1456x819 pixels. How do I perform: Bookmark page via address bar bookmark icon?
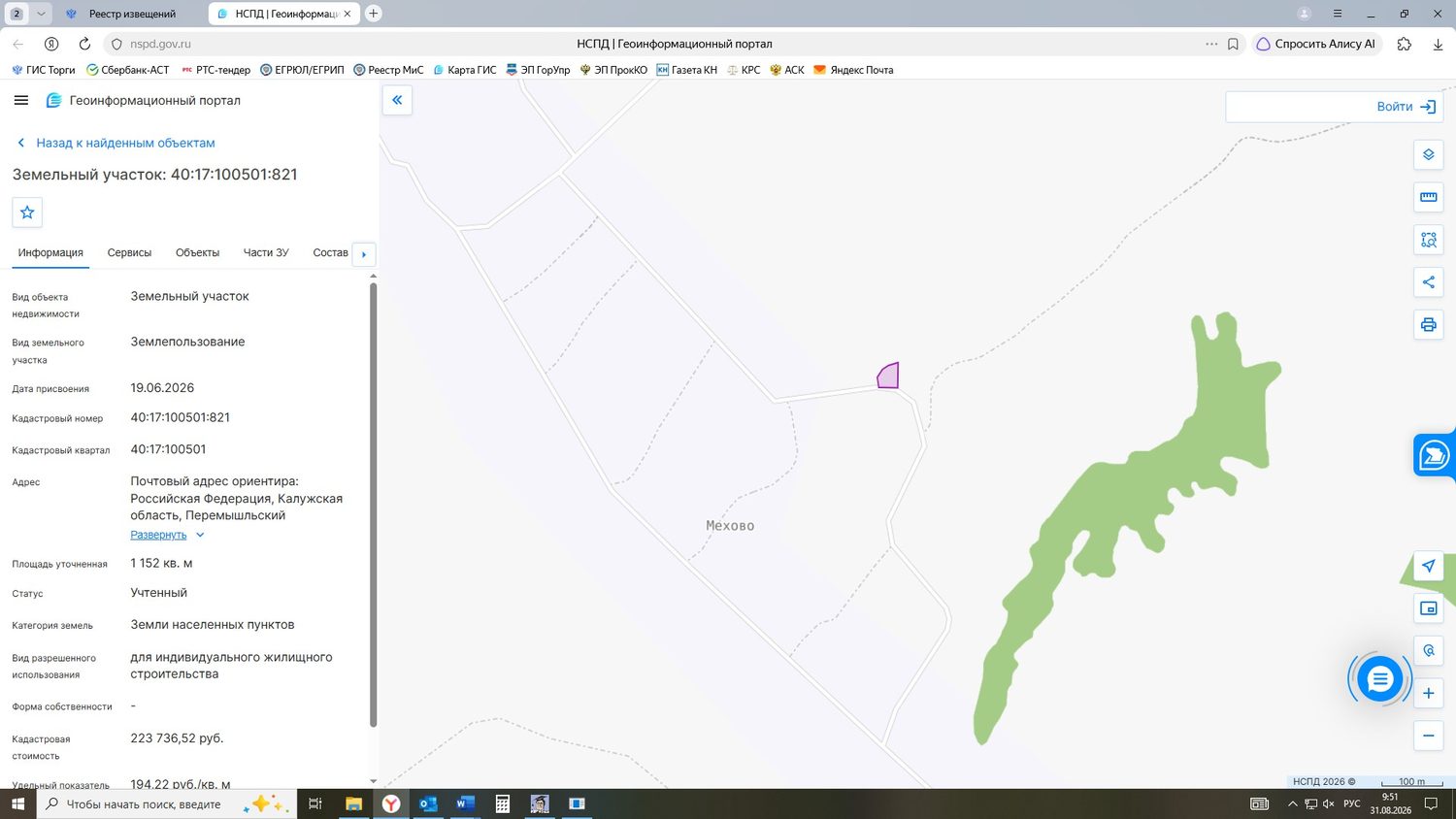pos(1233,44)
